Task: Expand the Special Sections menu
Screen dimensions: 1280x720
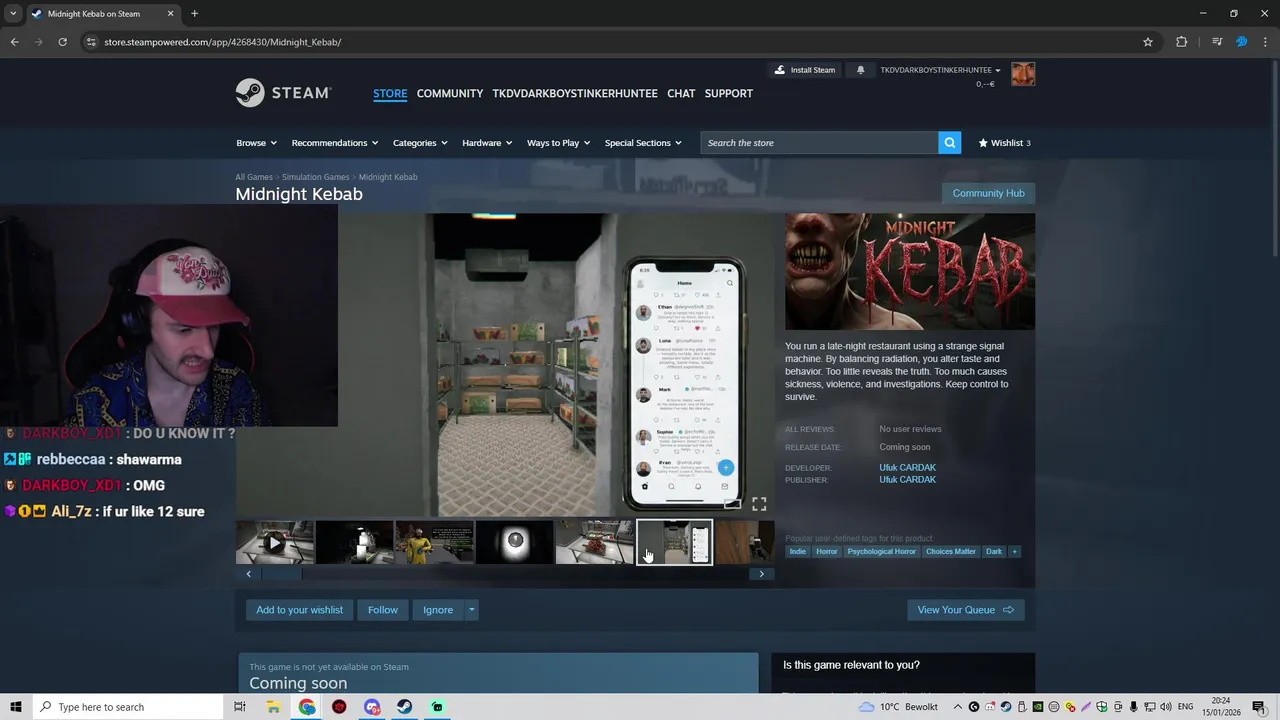Action: 643,143
